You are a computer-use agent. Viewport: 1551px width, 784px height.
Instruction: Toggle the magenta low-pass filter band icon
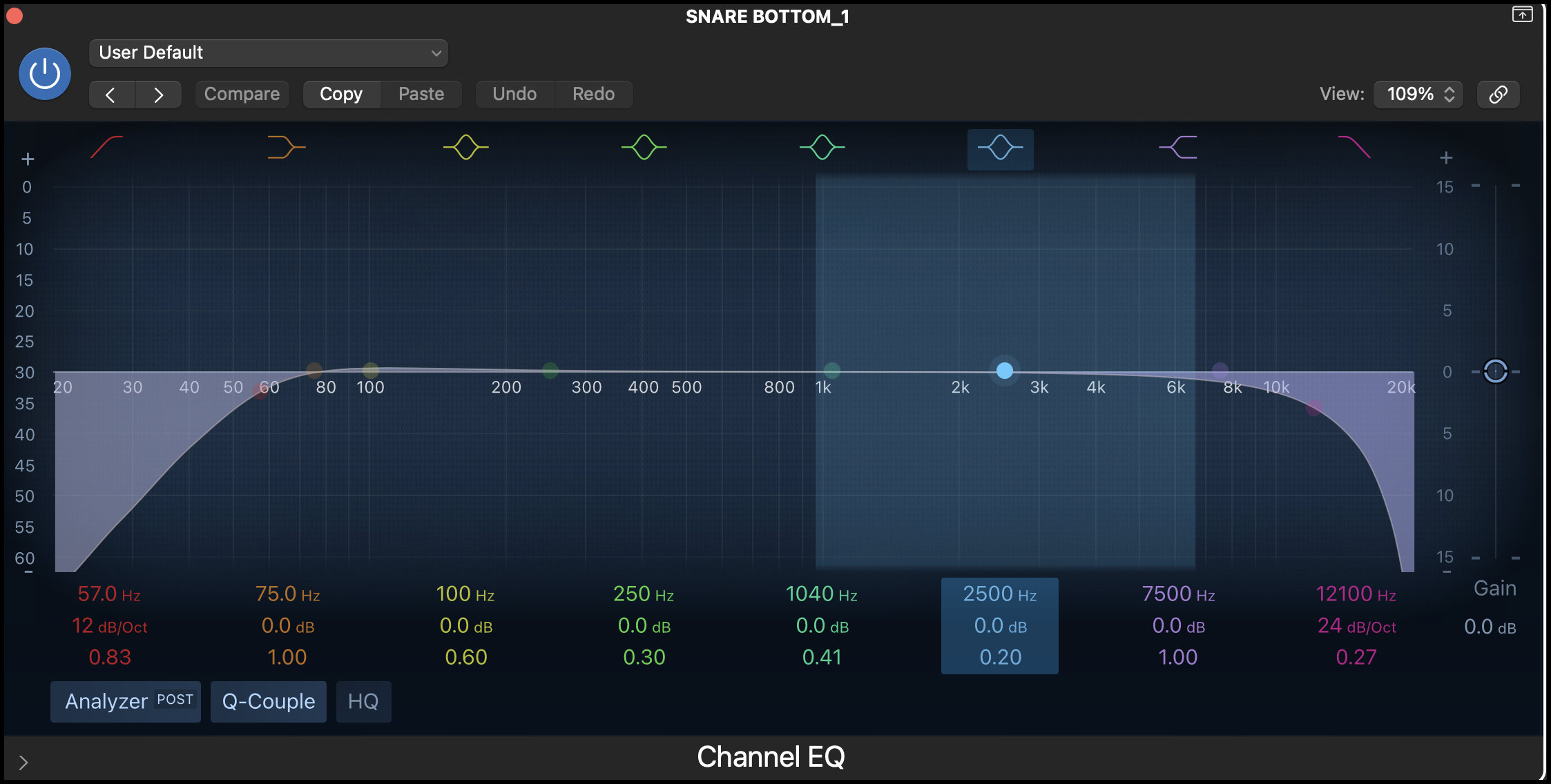coord(1354,147)
